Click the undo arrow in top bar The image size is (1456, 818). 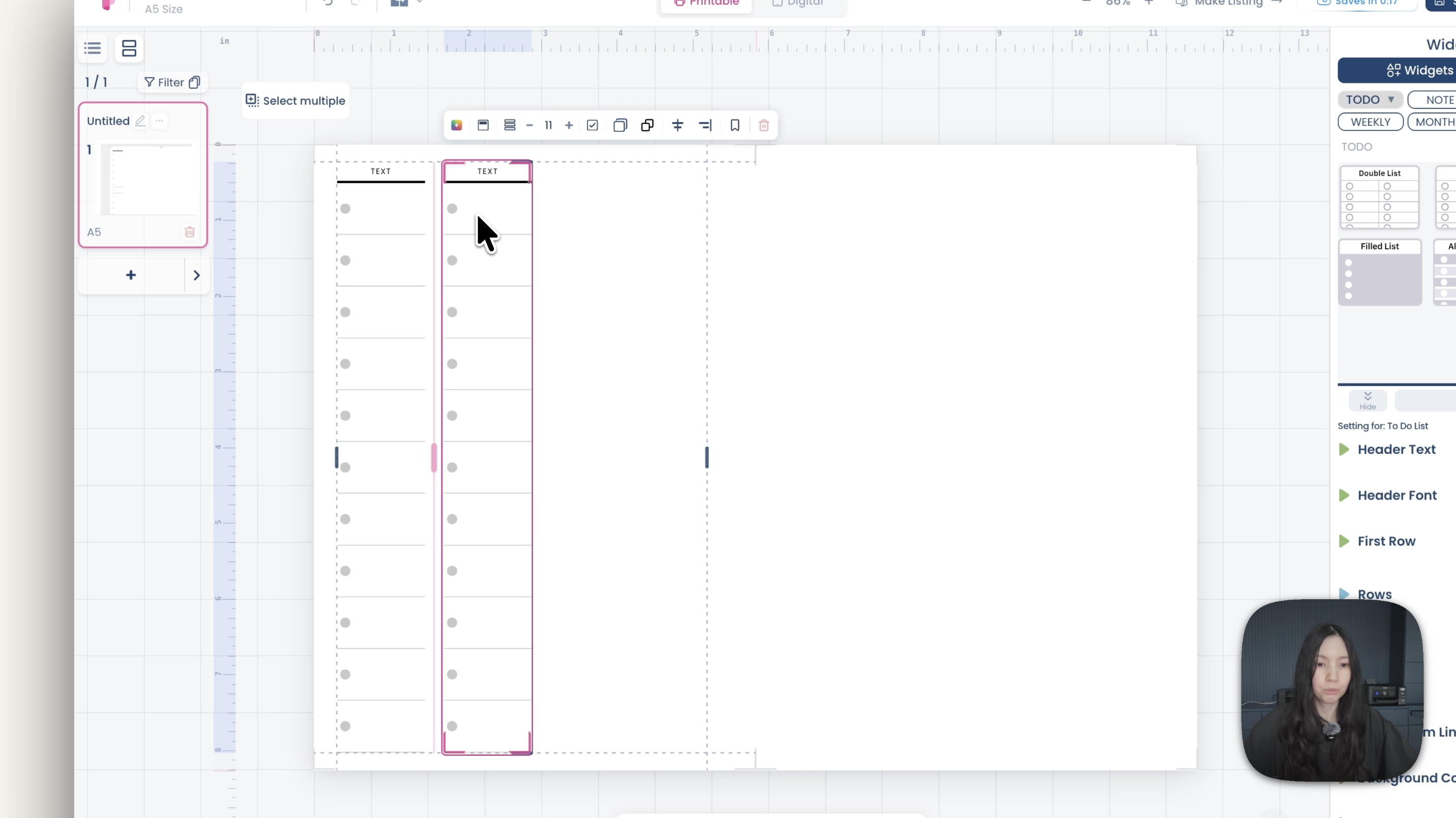pos(328,3)
